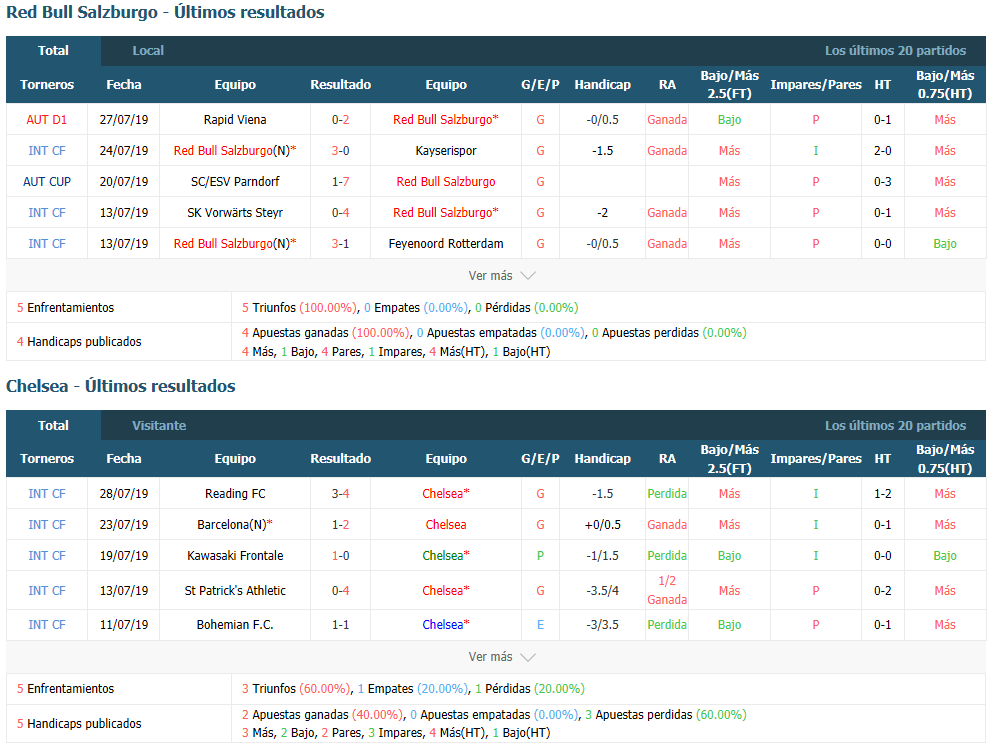The width and height of the screenshot is (993, 749).
Task: Open the St Patrick's Athletic team link
Action: coord(235,591)
